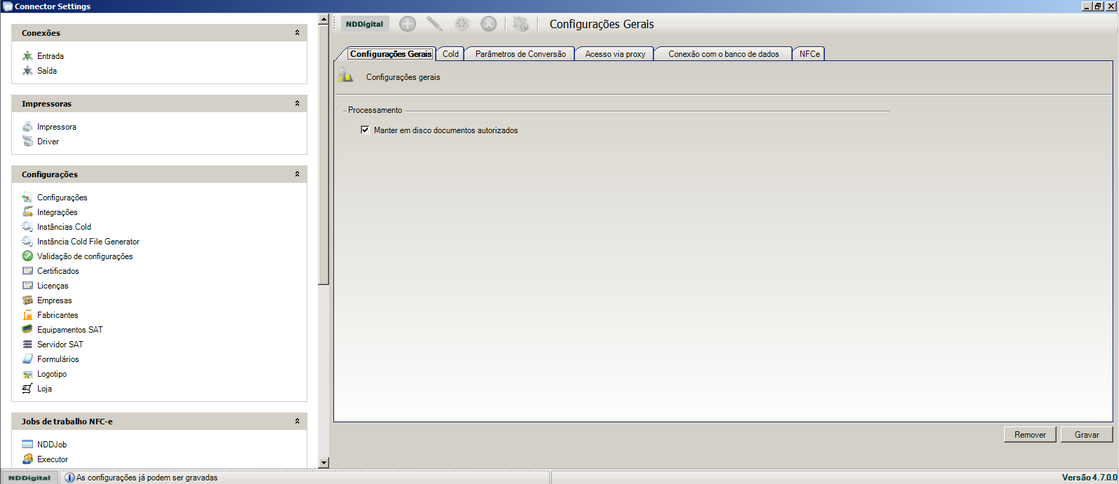The image size is (1119, 484).
Task: Click the NDDJob icon in Jobs panel
Action: pos(28,444)
